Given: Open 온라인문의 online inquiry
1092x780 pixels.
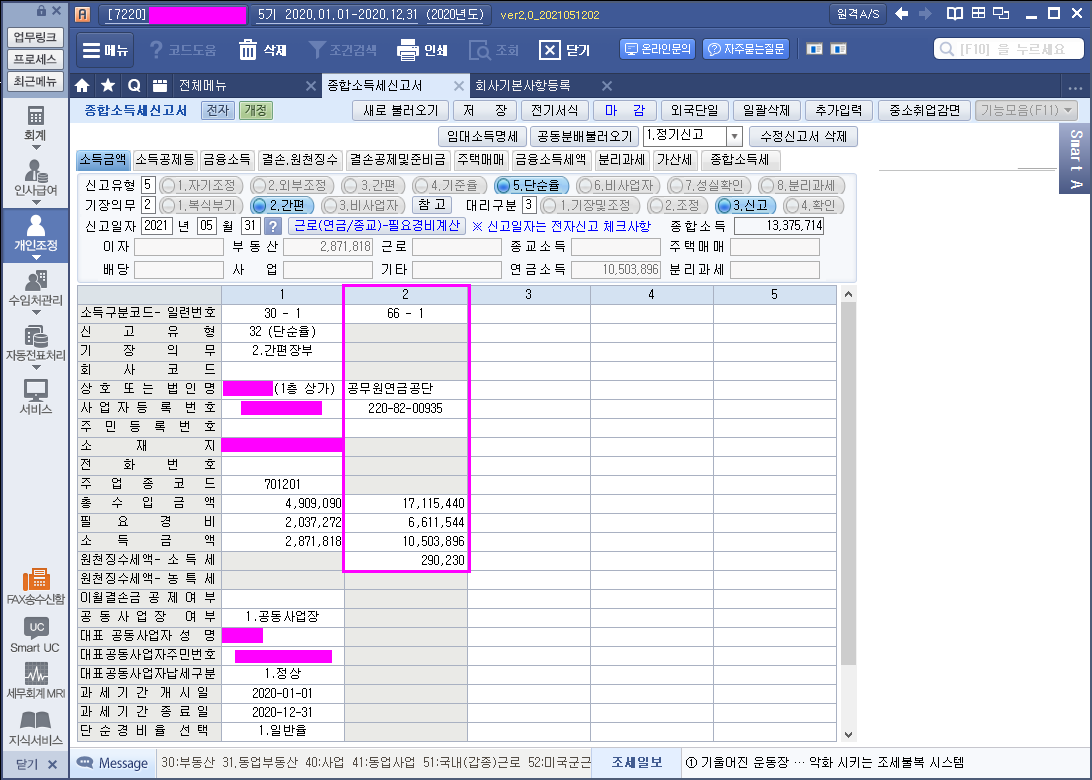Looking at the screenshot, I should coord(657,49).
